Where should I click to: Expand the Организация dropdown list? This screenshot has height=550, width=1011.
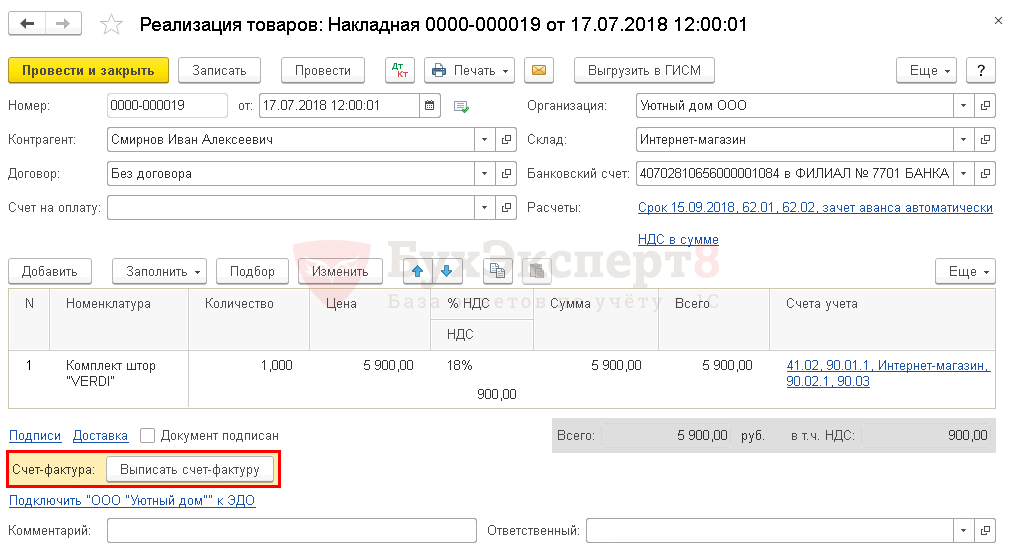(963, 106)
